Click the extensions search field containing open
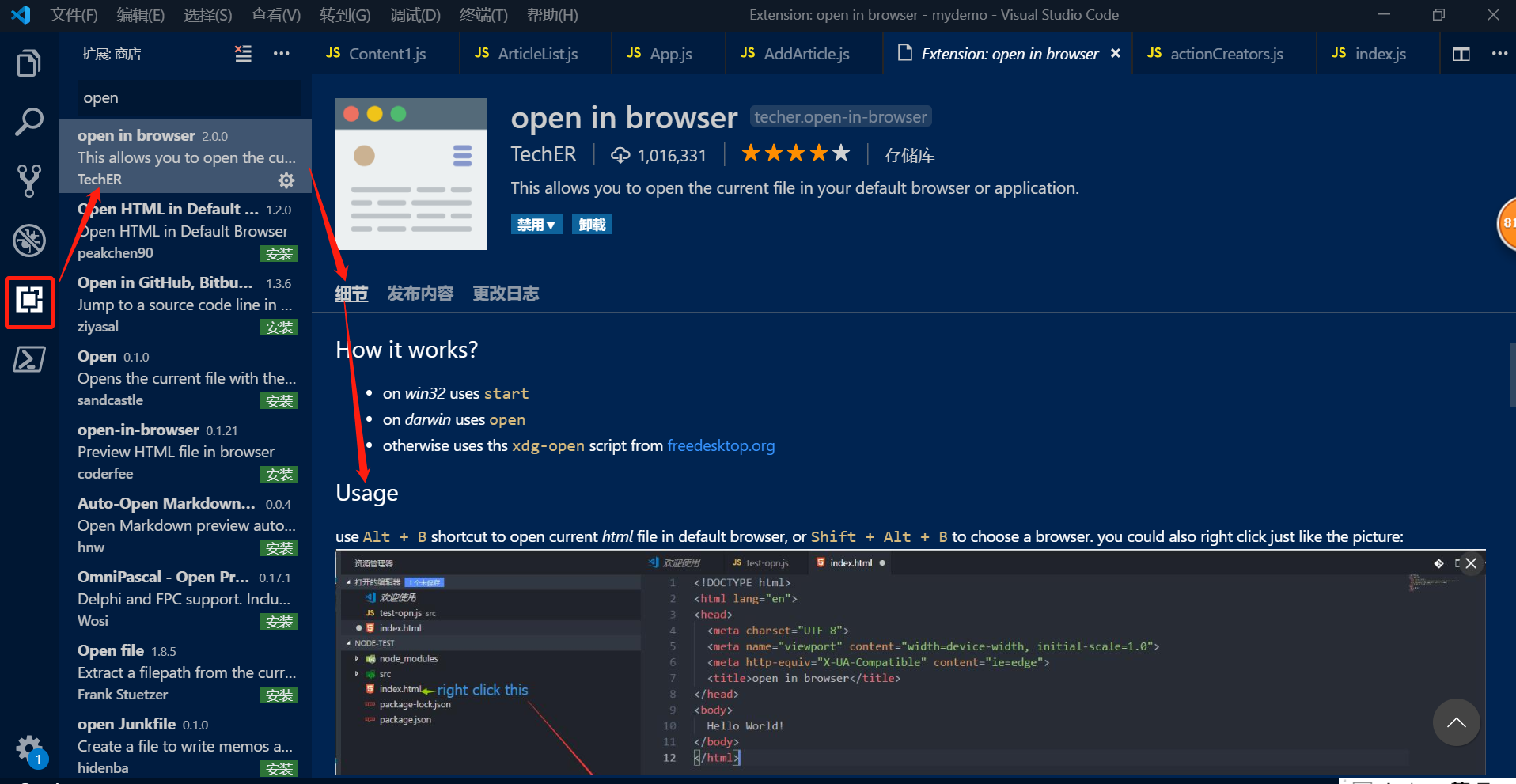Image resolution: width=1516 pixels, height=784 pixels. (x=188, y=98)
